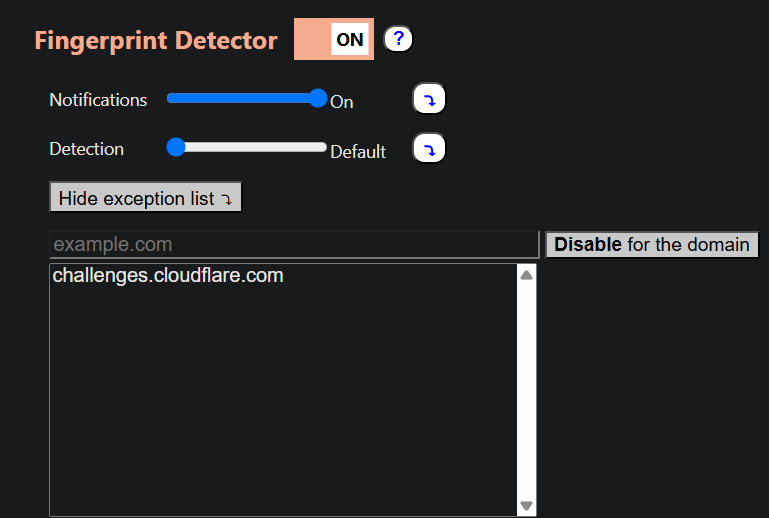The height and width of the screenshot is (518, 769).
Task: Open the Fingerprint Detector help question mark
Action: (398, 39)
